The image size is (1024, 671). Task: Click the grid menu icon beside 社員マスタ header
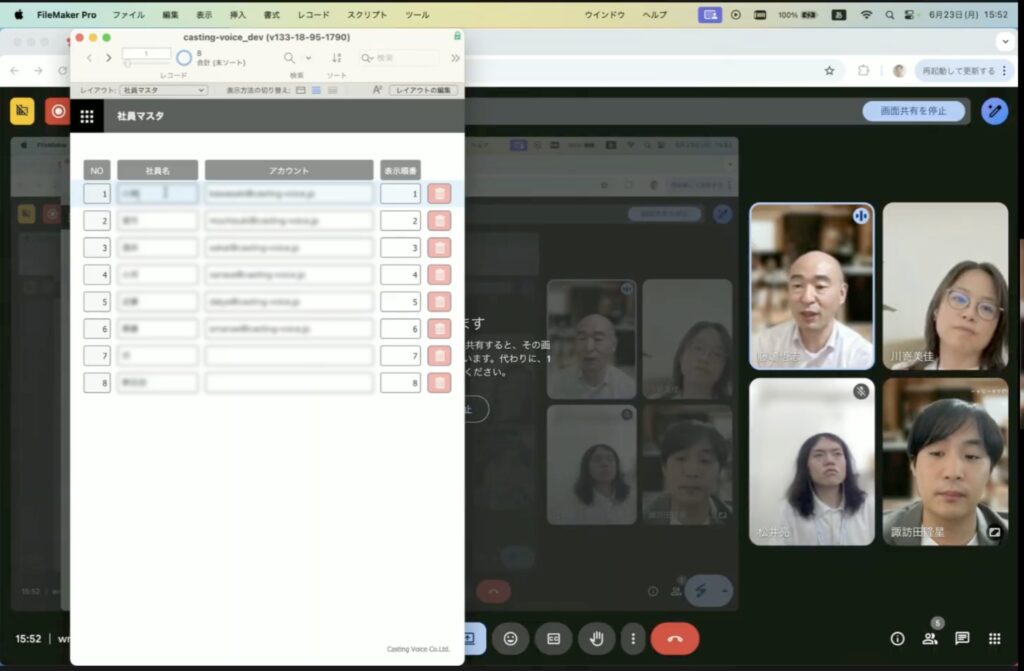coord(87,116)
